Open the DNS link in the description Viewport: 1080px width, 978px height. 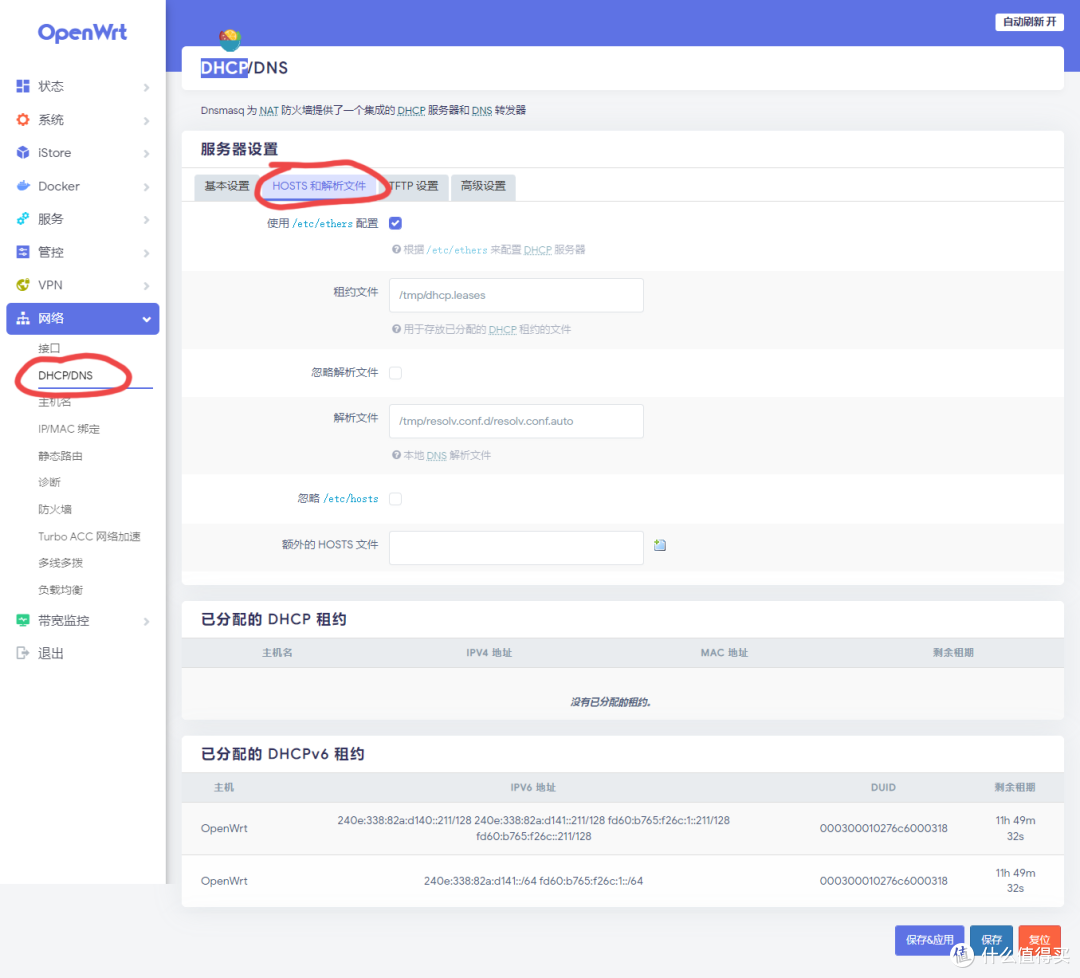pos(481,110)
